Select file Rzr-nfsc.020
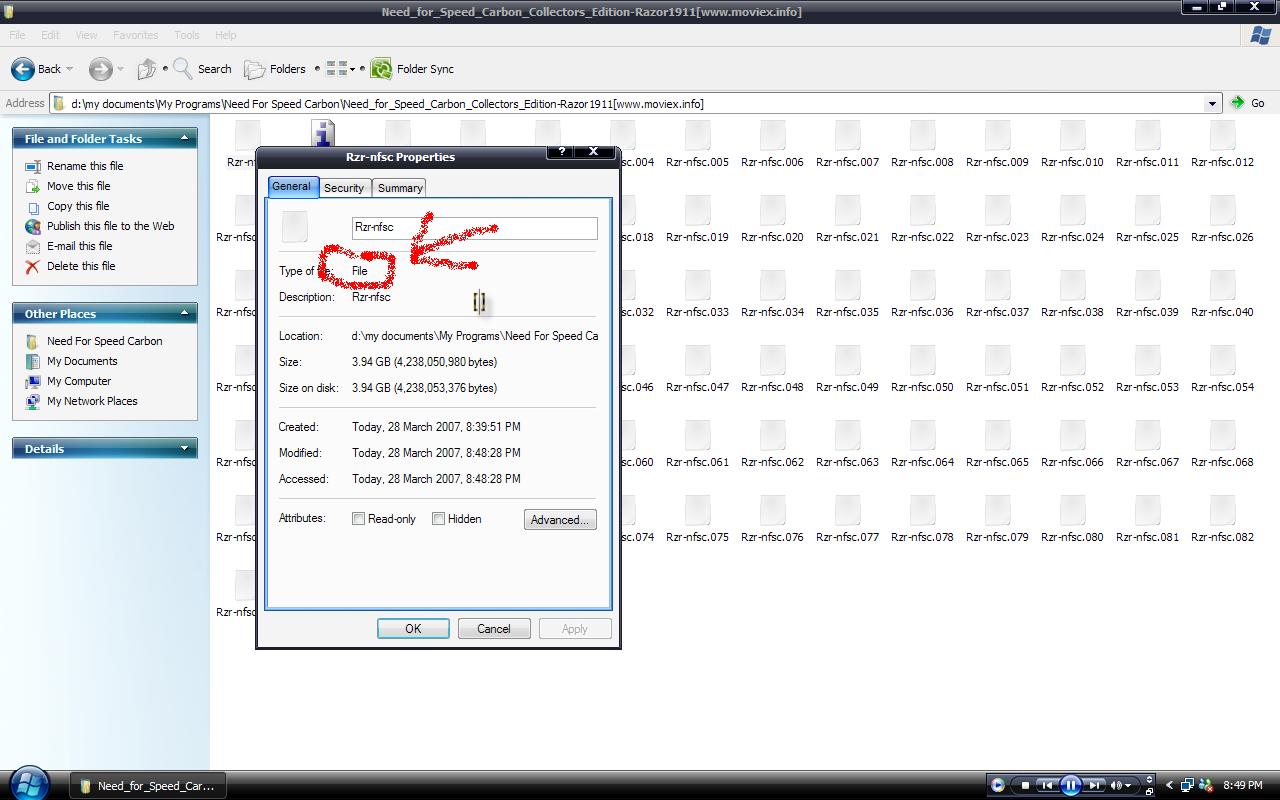Viewport: 1280px width, 800px height. tap(772, 220)
